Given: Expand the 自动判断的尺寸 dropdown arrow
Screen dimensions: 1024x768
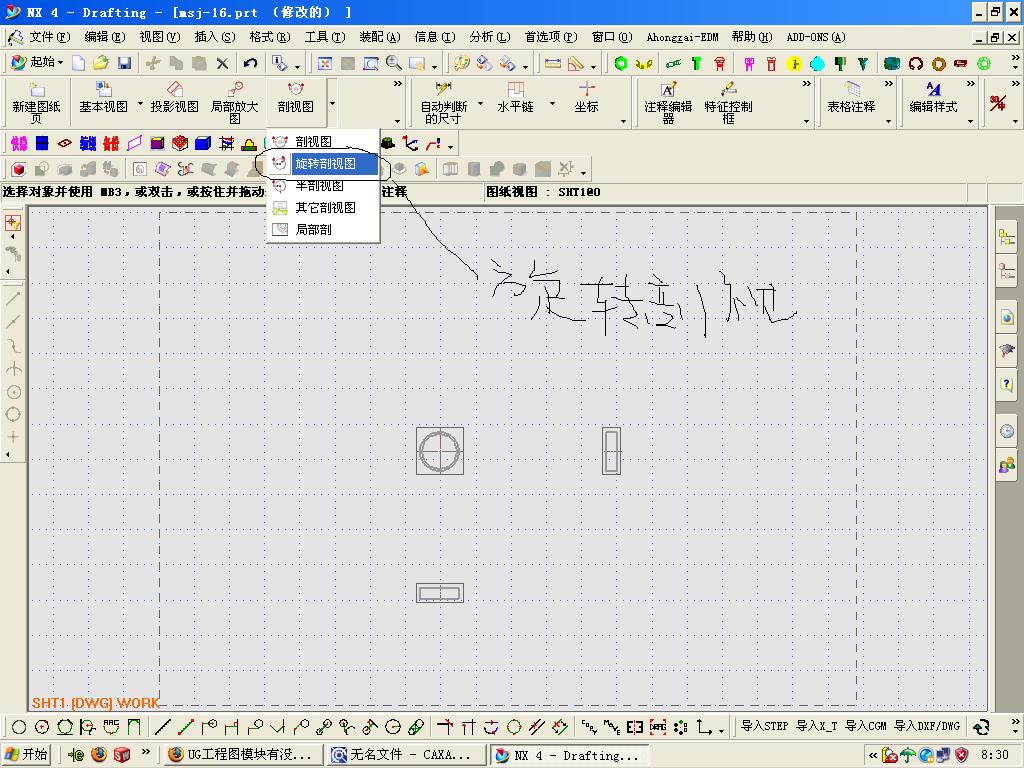Looking at the screenshot, I should (481, 103).
